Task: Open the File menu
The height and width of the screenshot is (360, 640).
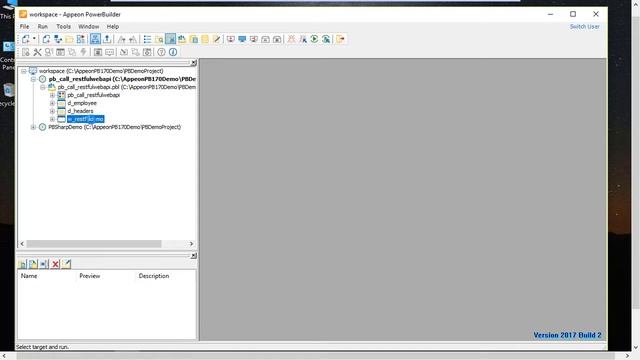Action: pos(24,27)
